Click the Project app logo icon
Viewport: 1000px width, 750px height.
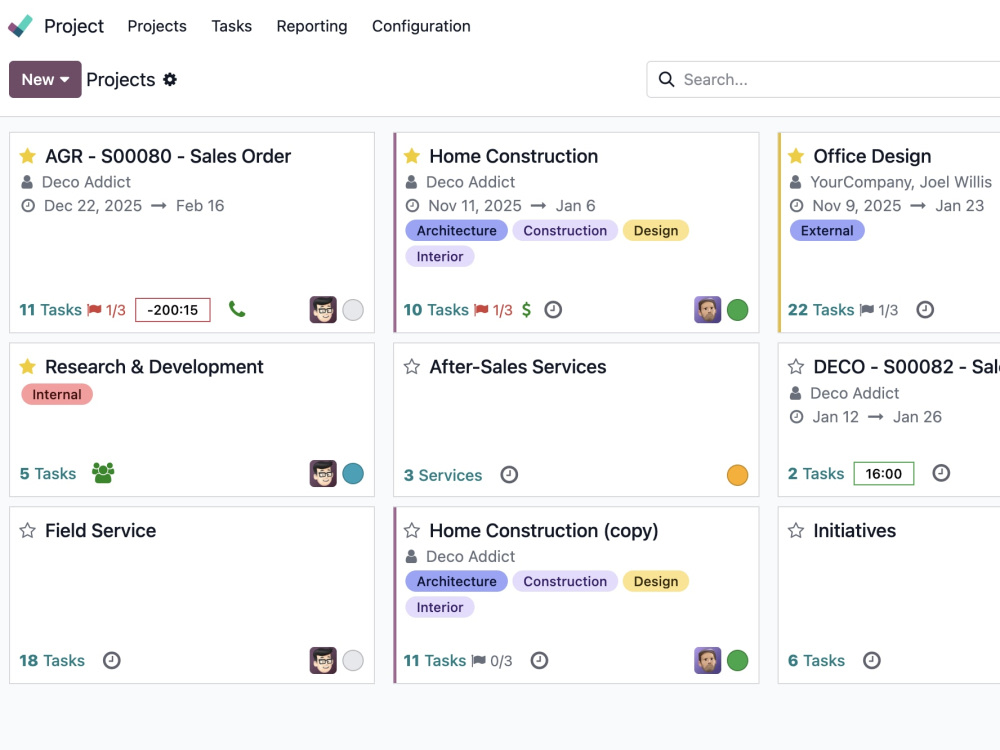tap(20, 26)
